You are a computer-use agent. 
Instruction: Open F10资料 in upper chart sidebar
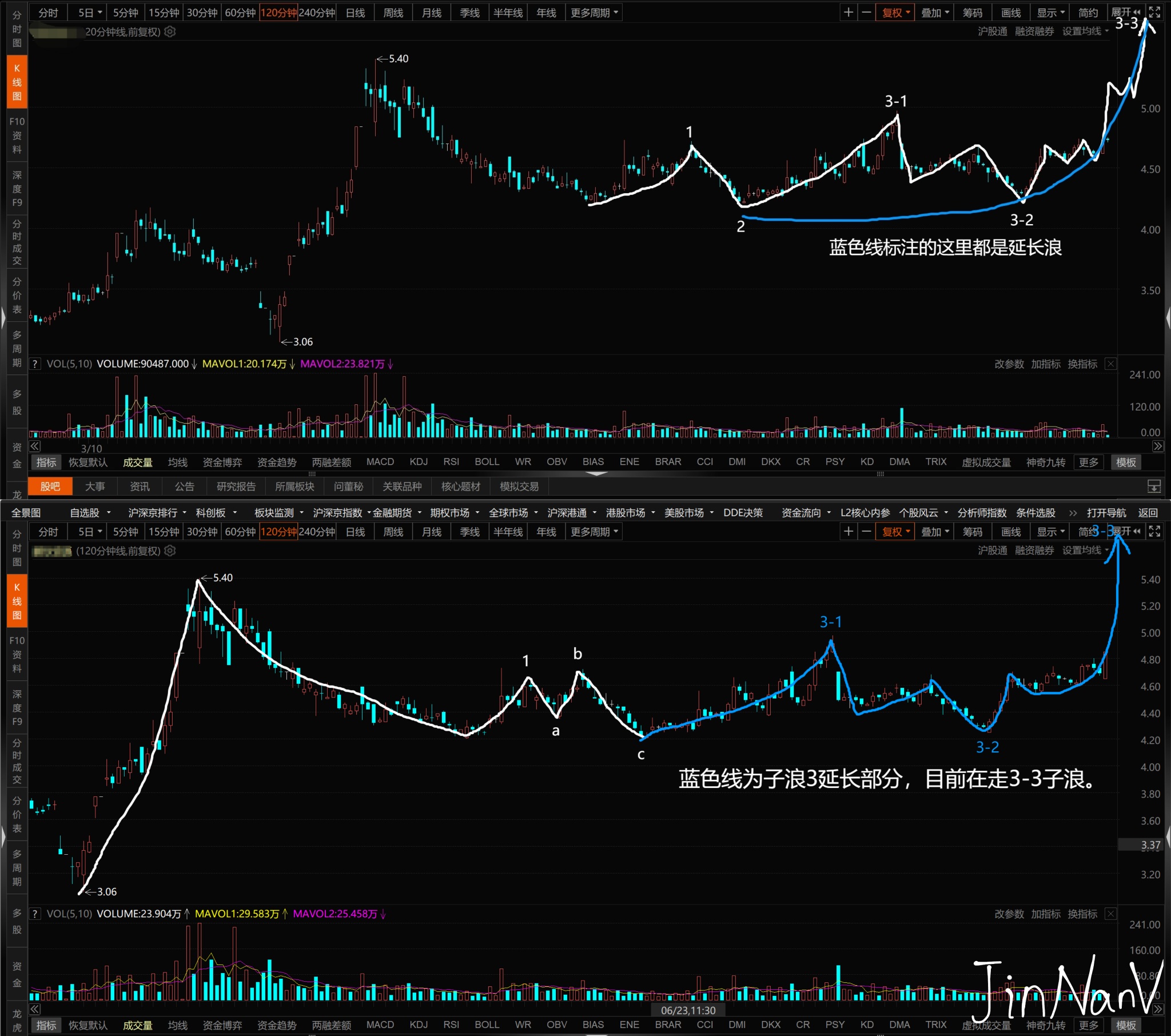point(17,136)
